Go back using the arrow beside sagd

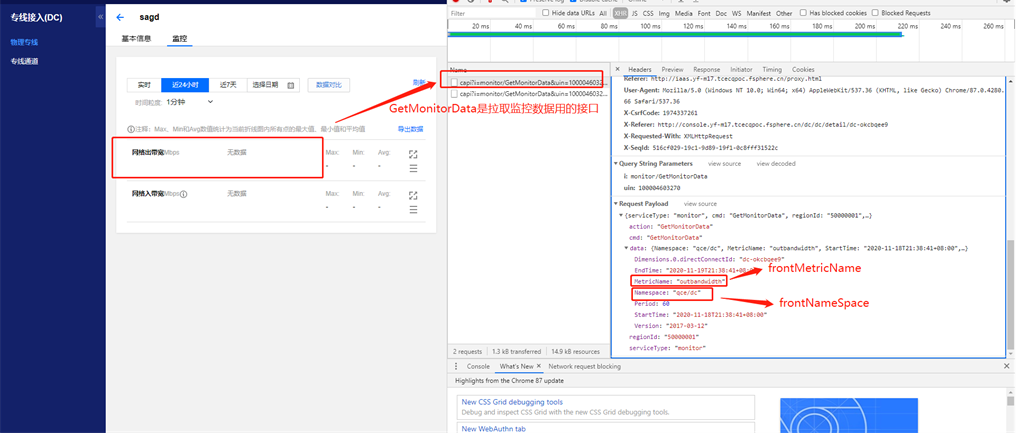120,18
